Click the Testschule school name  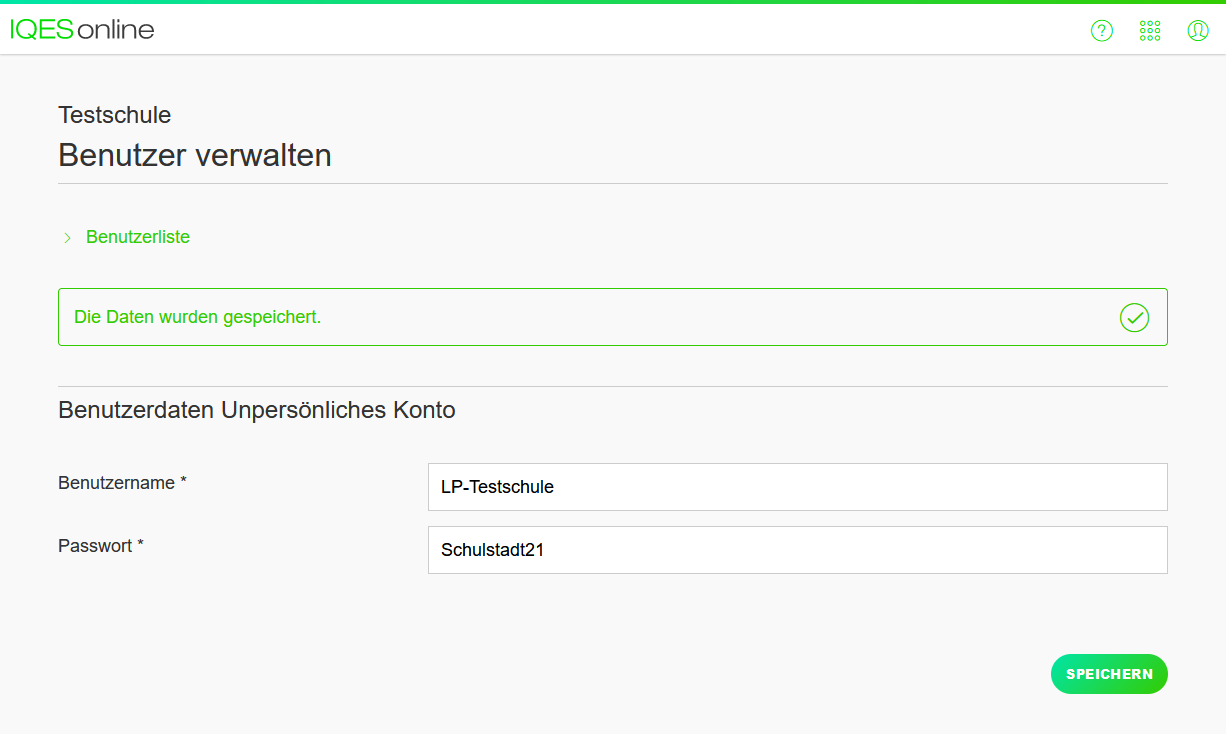point(115,115)
